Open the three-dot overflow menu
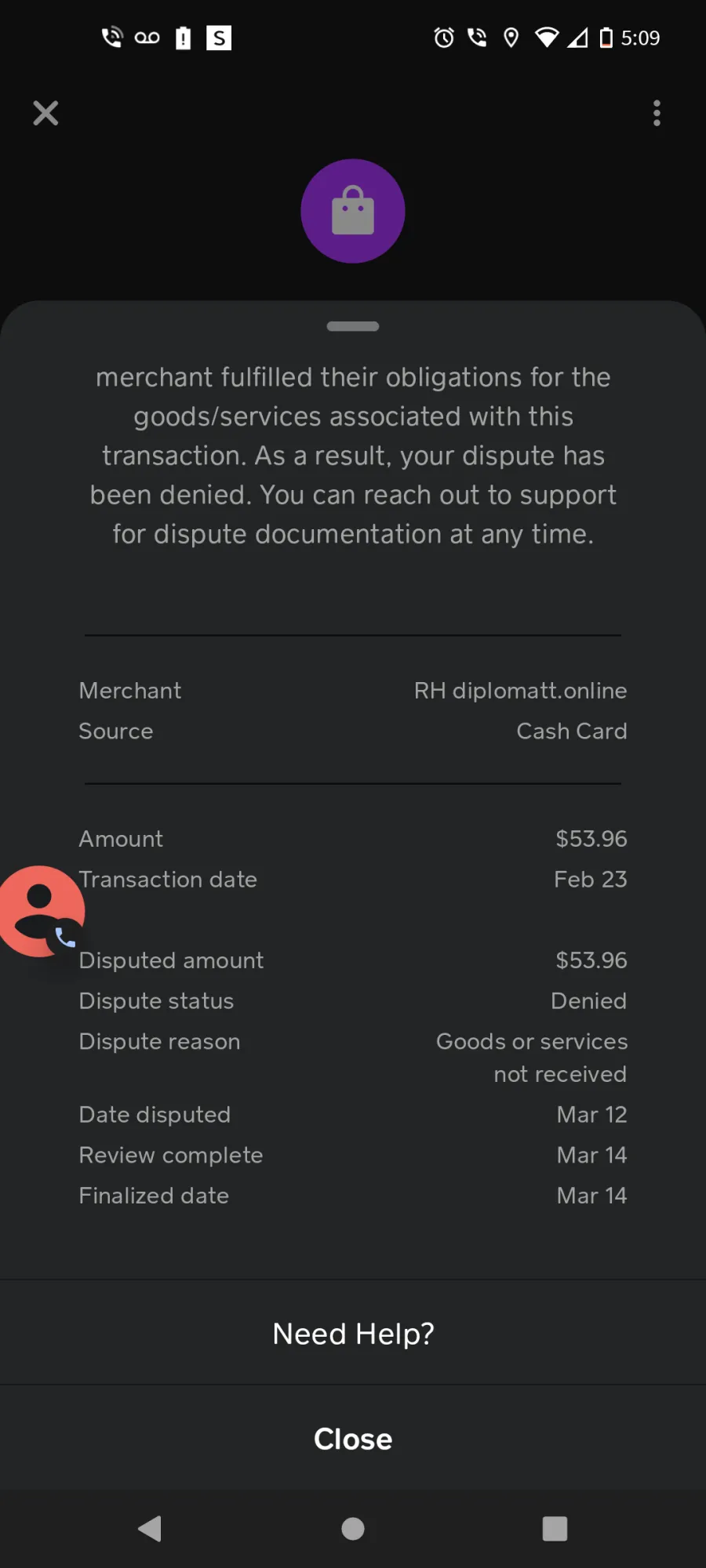 657,113
